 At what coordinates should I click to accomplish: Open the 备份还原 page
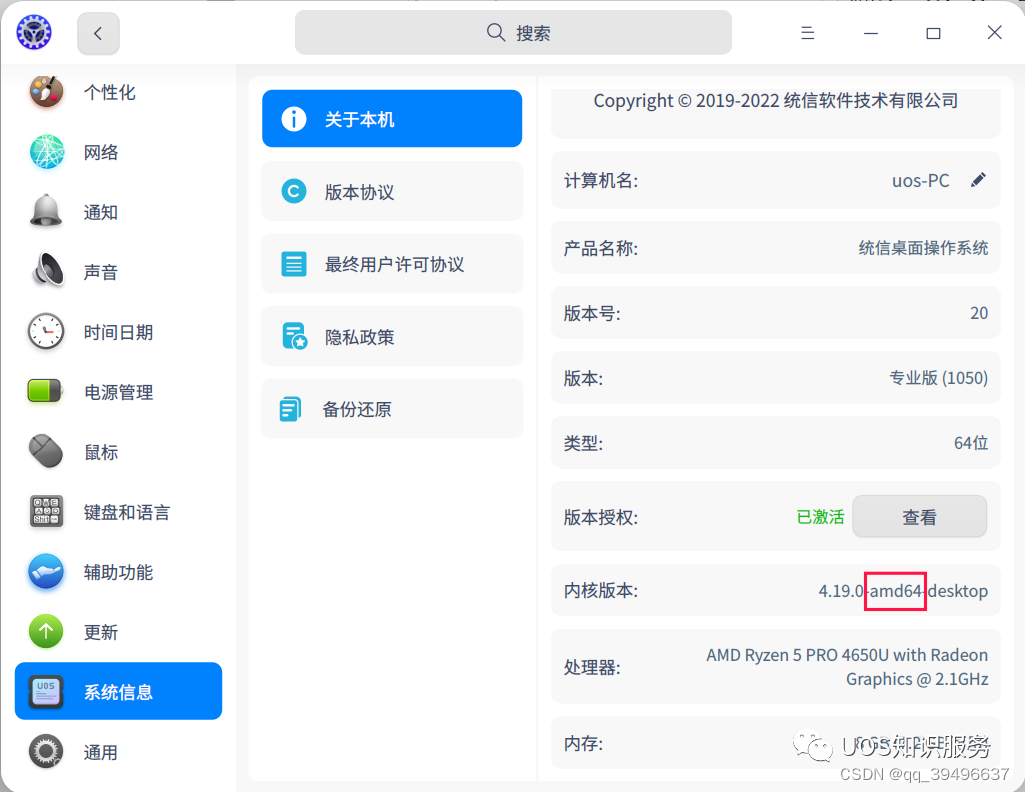pos(391,408)
